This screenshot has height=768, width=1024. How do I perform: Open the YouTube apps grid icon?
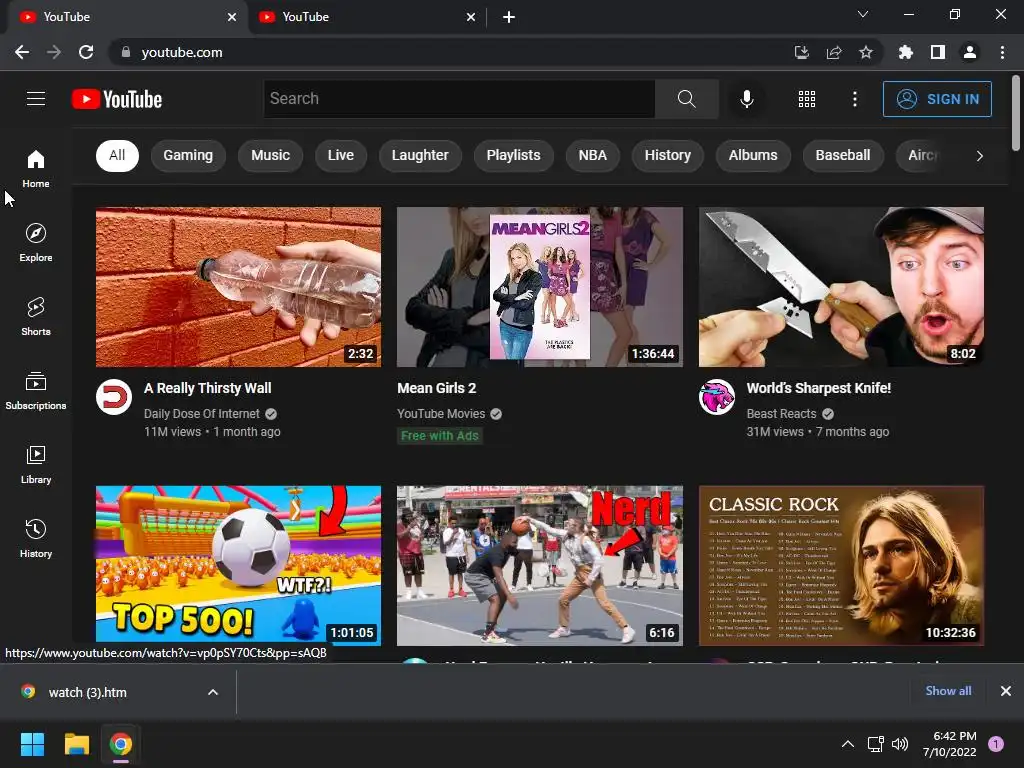click(807, 99)
